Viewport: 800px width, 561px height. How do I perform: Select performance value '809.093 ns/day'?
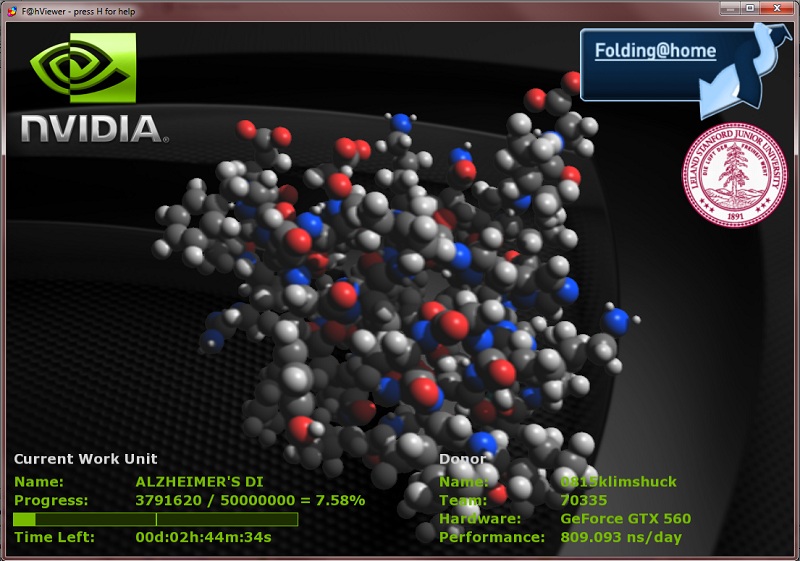pos(621,537)
